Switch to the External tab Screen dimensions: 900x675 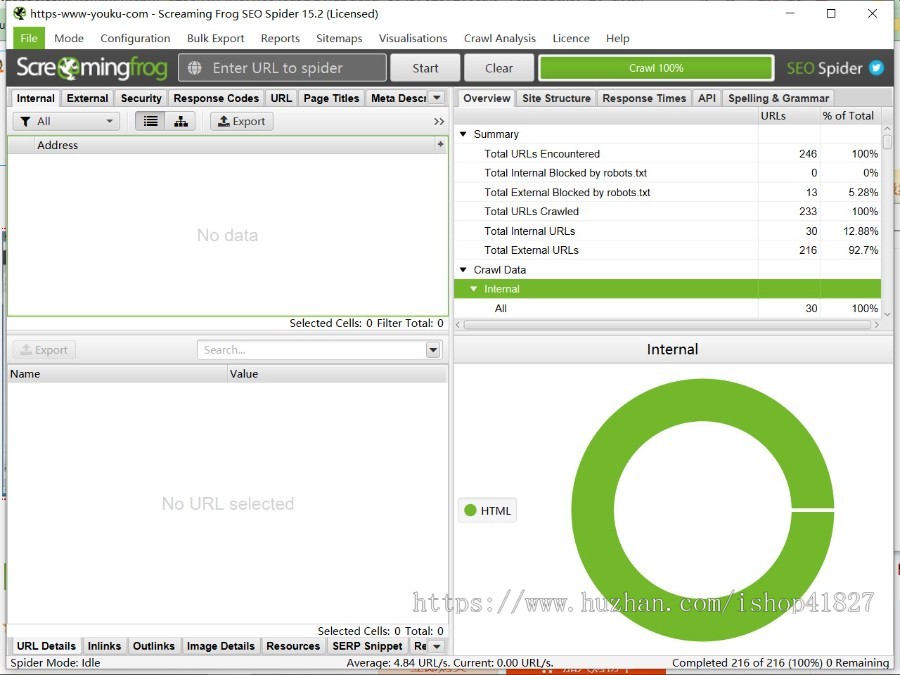point(87,98)
